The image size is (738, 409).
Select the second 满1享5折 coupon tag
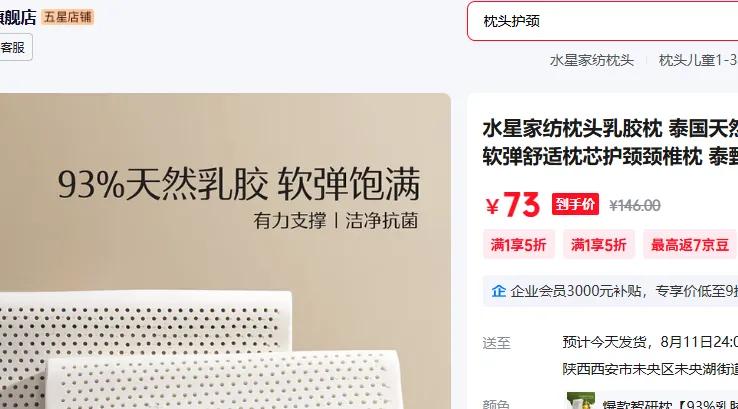599,244
